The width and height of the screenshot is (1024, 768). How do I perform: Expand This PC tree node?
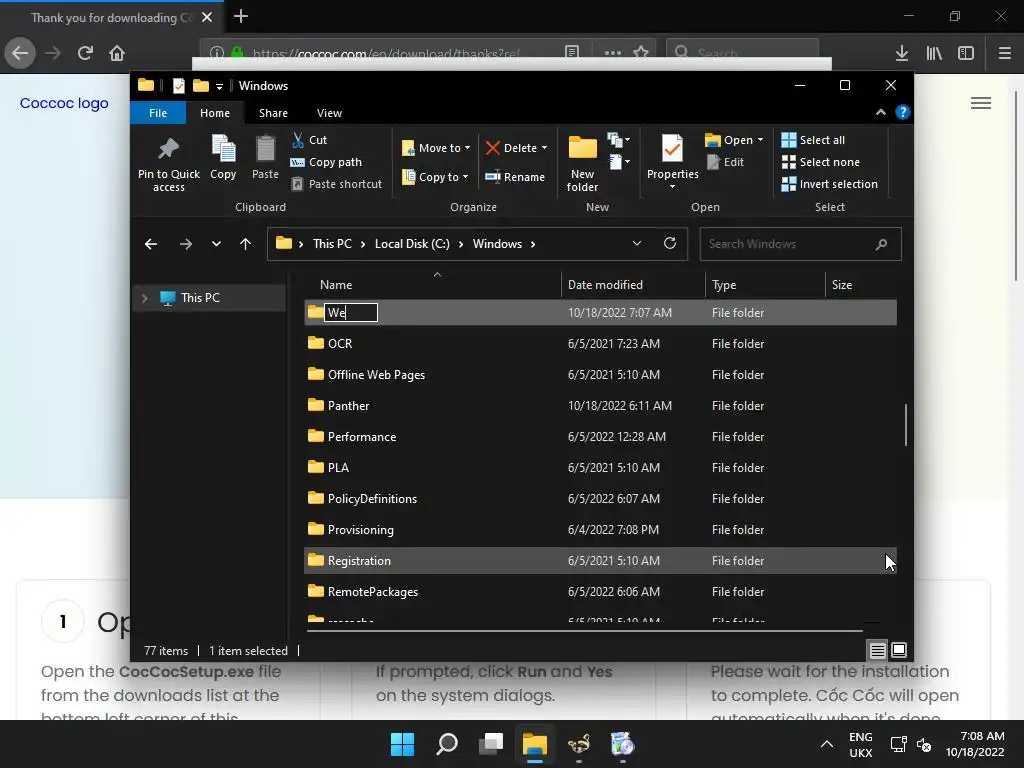(144, 298)
